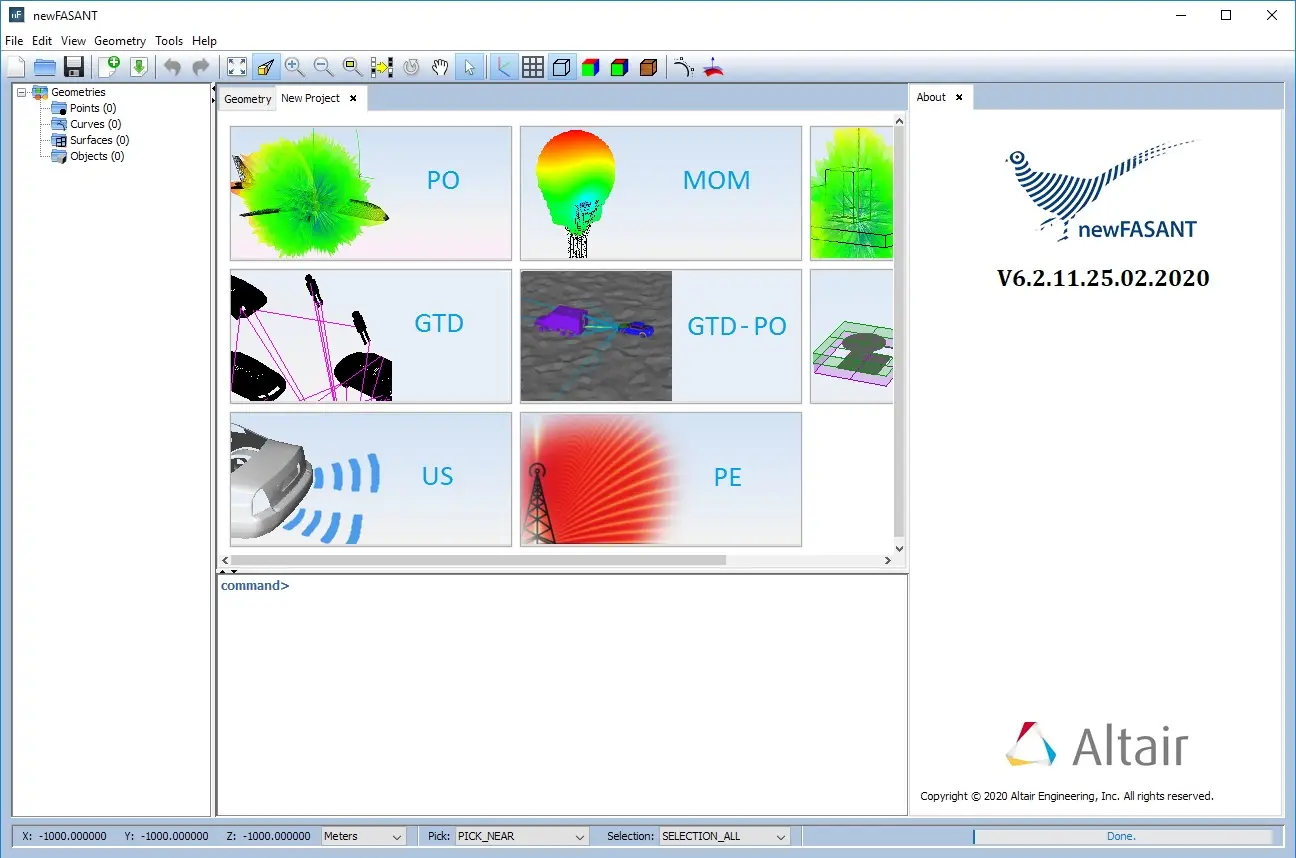Close the About panel tab

[x=959, y=97]
